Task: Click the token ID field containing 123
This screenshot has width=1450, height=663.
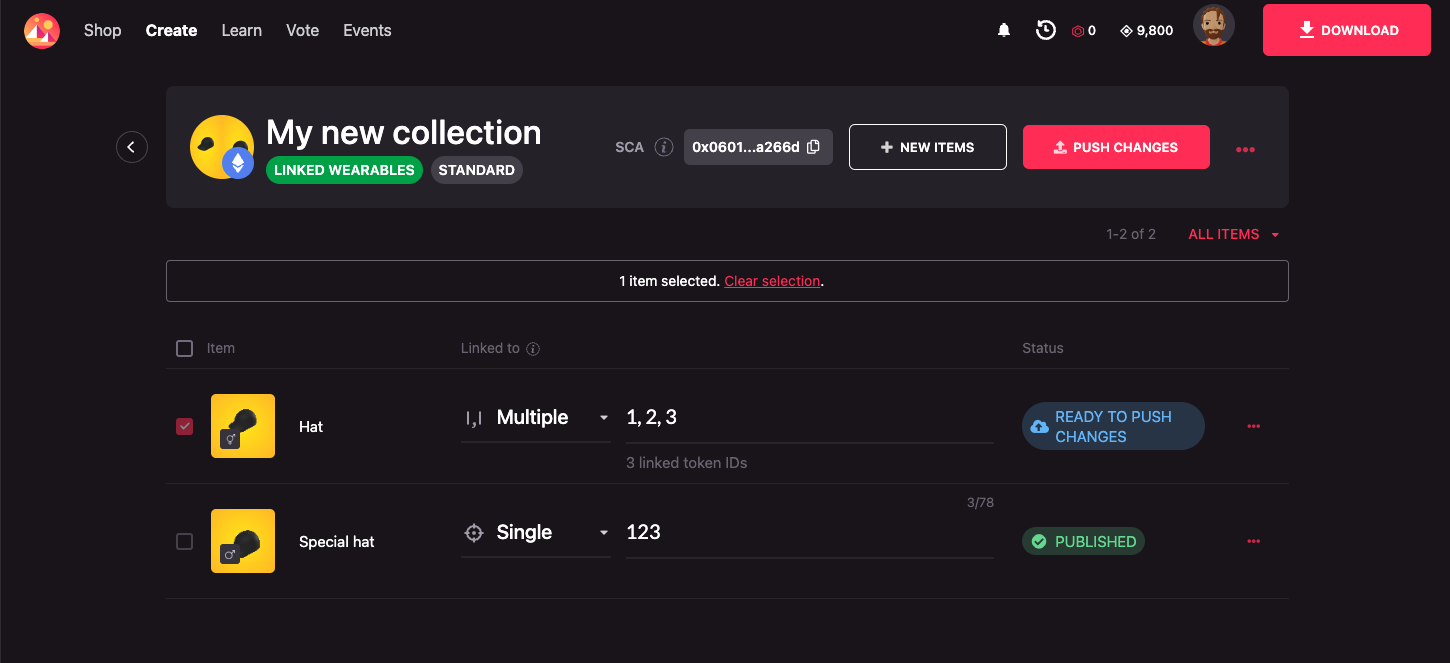Action: [808, 532]
